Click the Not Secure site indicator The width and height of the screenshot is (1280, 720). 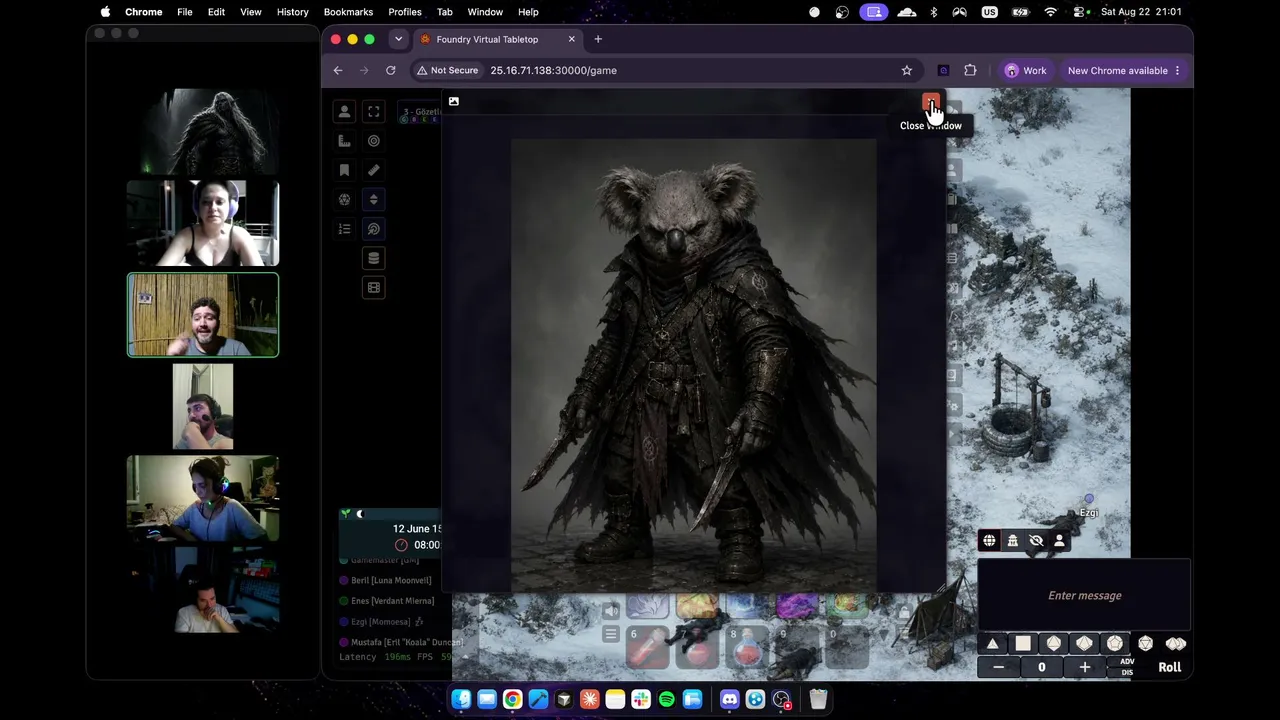(448, 71)
